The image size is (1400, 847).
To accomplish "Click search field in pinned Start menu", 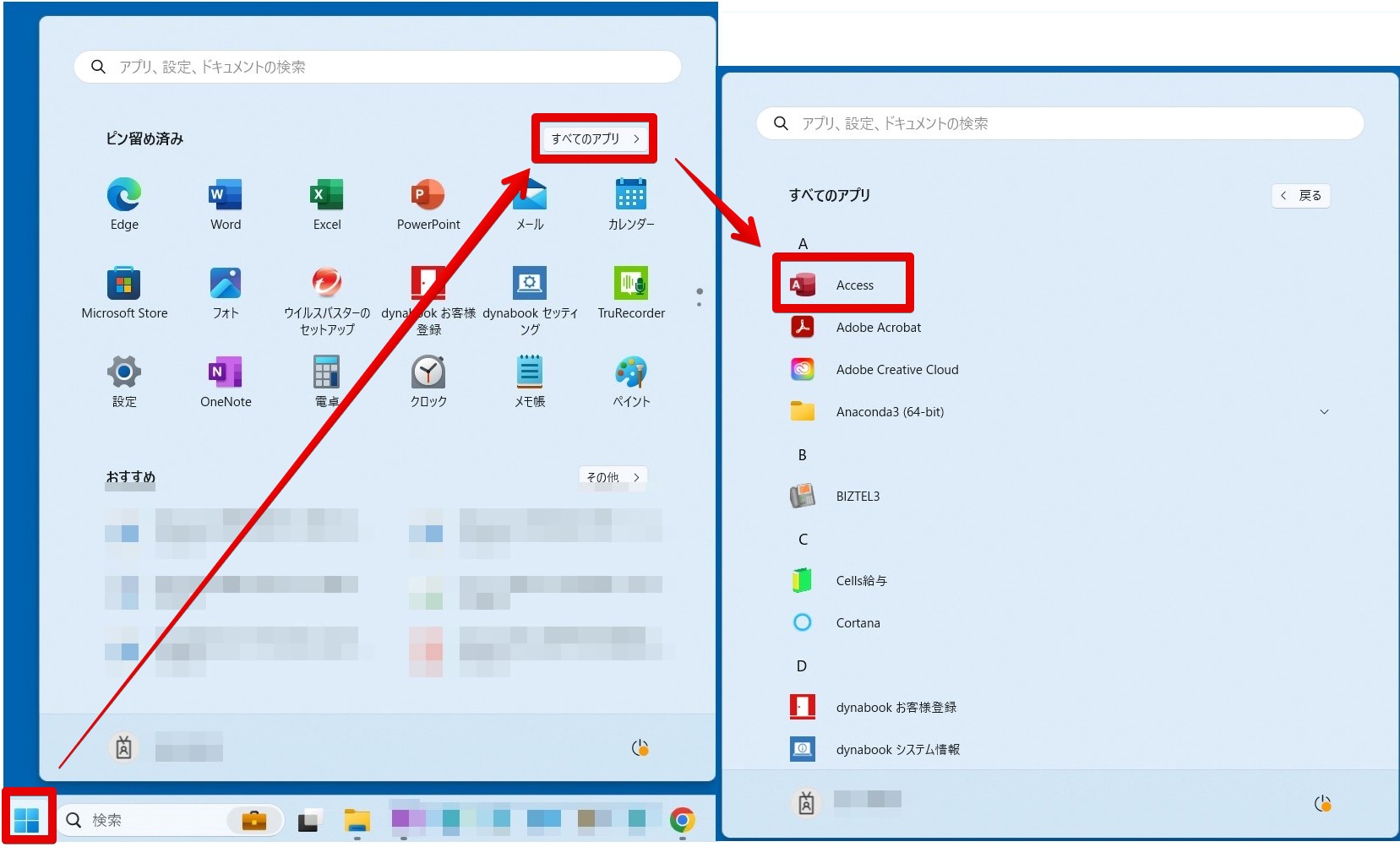I will point(378,67).
